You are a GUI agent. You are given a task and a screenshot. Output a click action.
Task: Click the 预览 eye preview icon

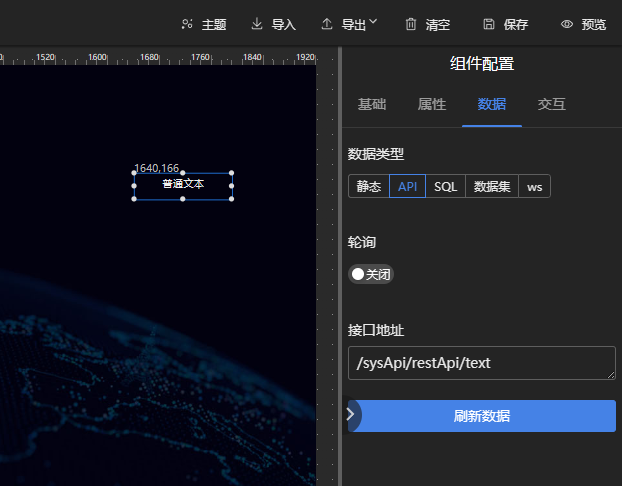tap(567, 24)
